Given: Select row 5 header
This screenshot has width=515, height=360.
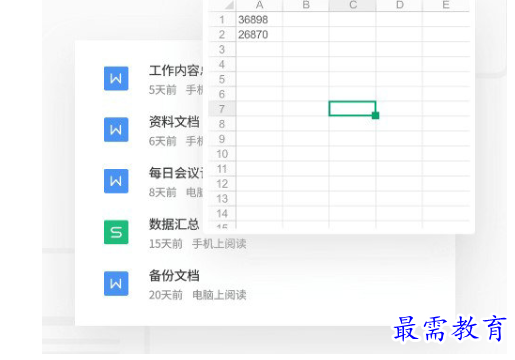Looking at the screenshot, I should pos(222,79).
